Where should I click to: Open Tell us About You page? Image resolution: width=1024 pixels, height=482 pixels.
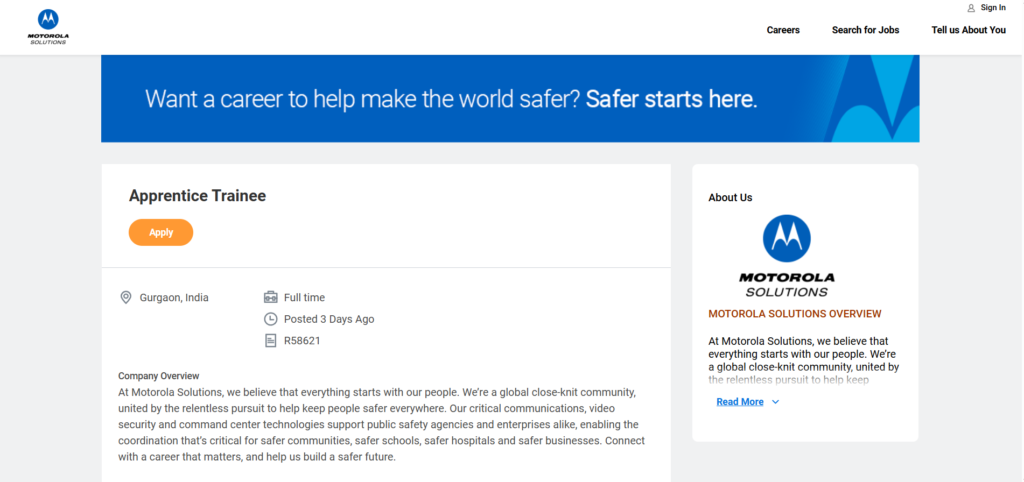point(968,30)
